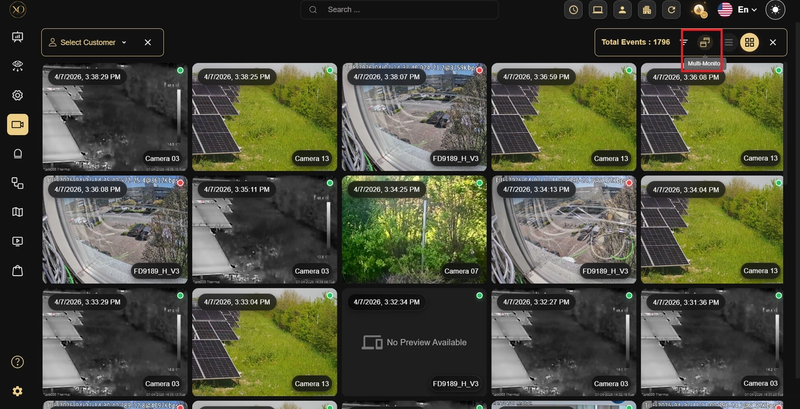This screenshot has height=409, width=800.
Task: Close the Total Events toolbar with X
Action: (x=773, y=42)
